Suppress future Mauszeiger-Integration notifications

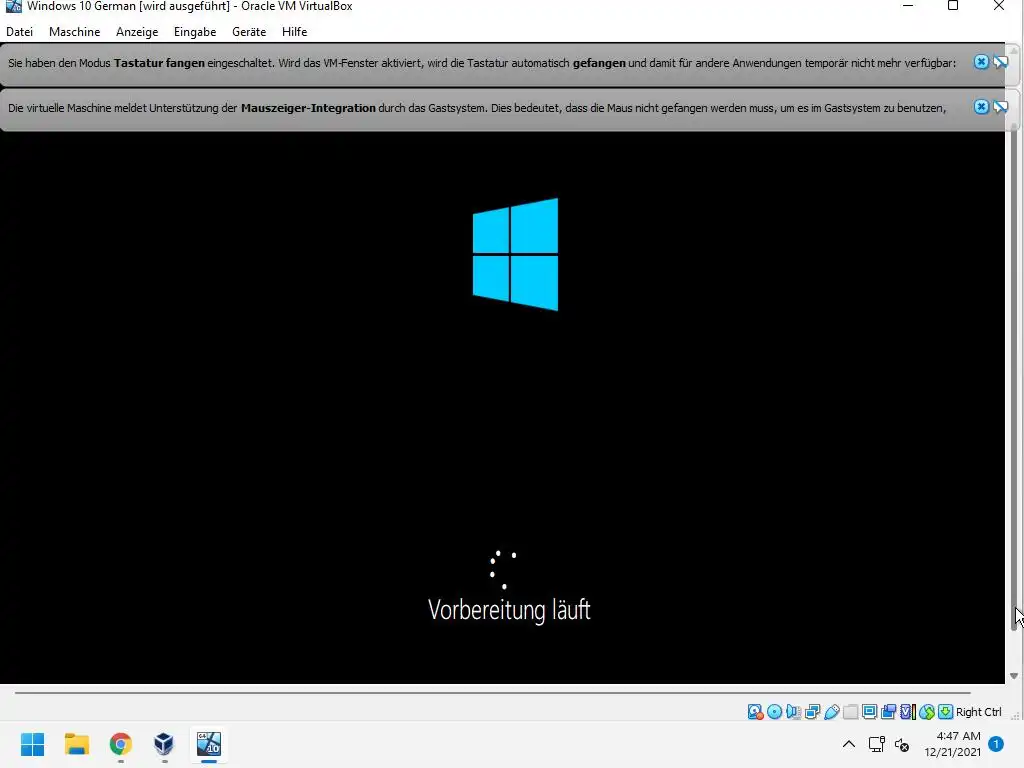click(1000, 106)
